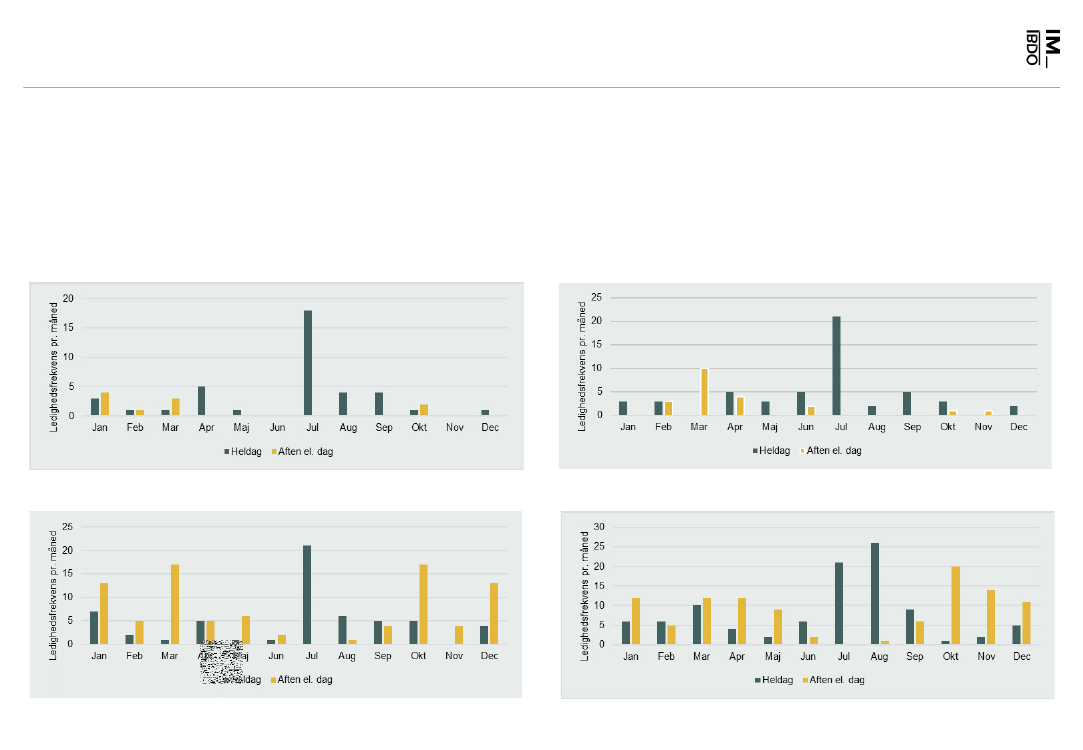Click the Heldag legend swatch in bottom-right chart
1083x750 pixels.
(758, 680)
